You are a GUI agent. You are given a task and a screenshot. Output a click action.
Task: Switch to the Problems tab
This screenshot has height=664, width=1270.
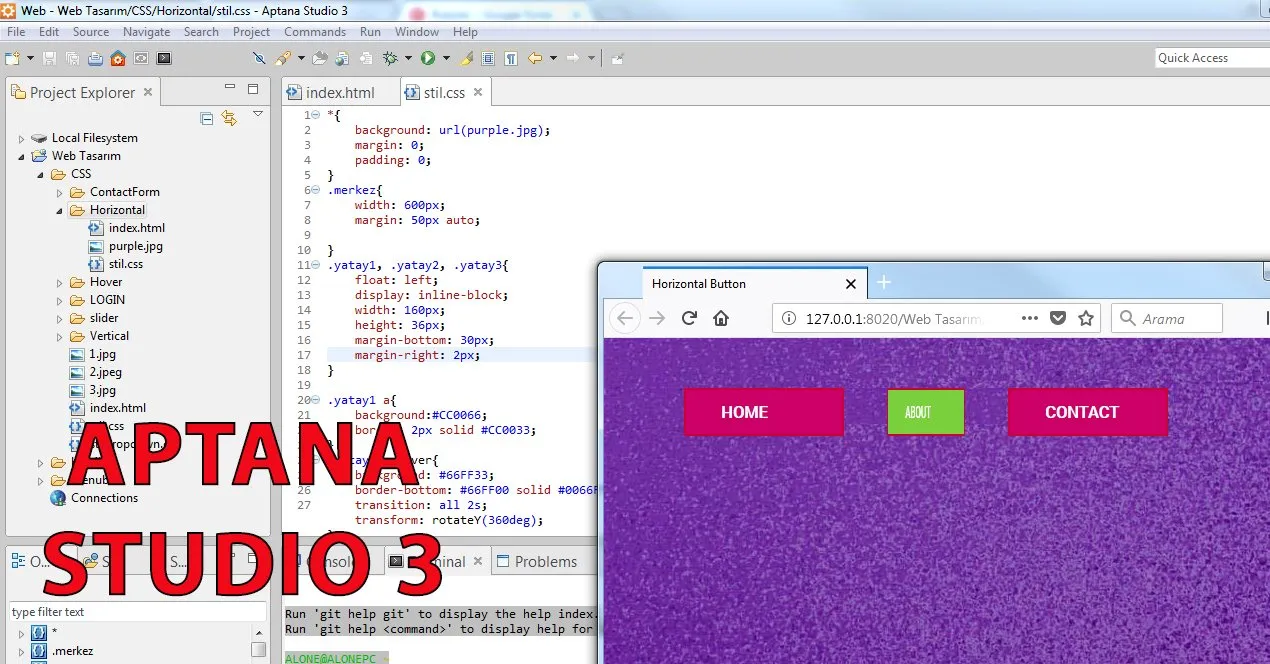[x=537, y=562]
